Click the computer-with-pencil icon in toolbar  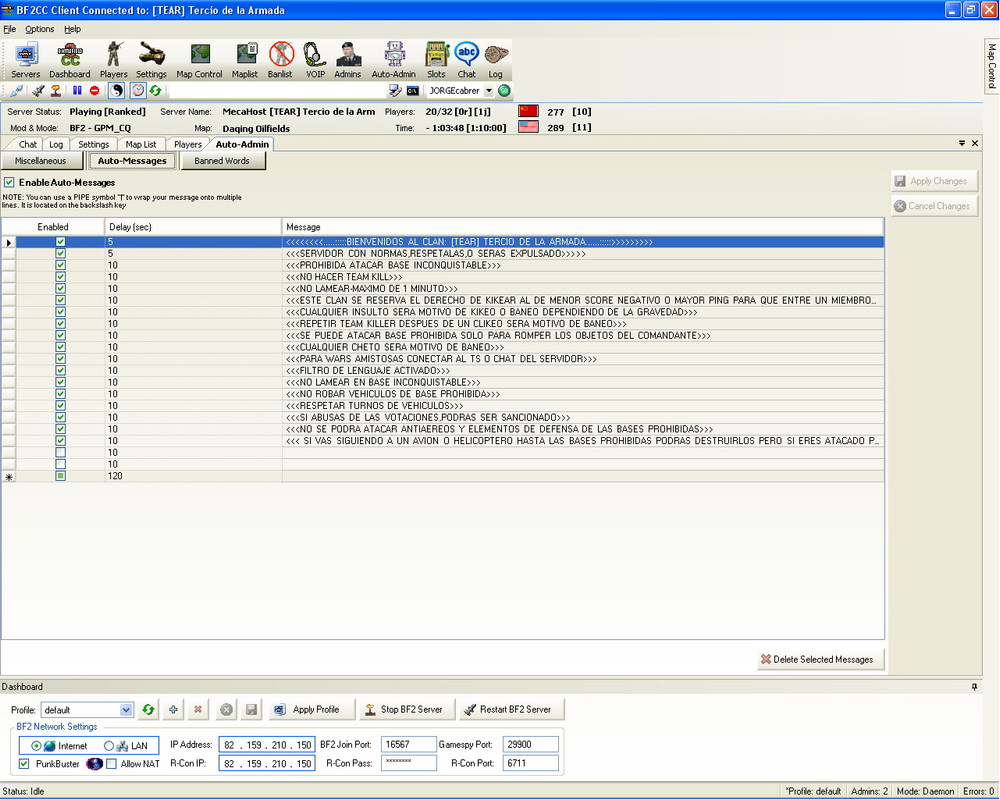pos(395,91)
